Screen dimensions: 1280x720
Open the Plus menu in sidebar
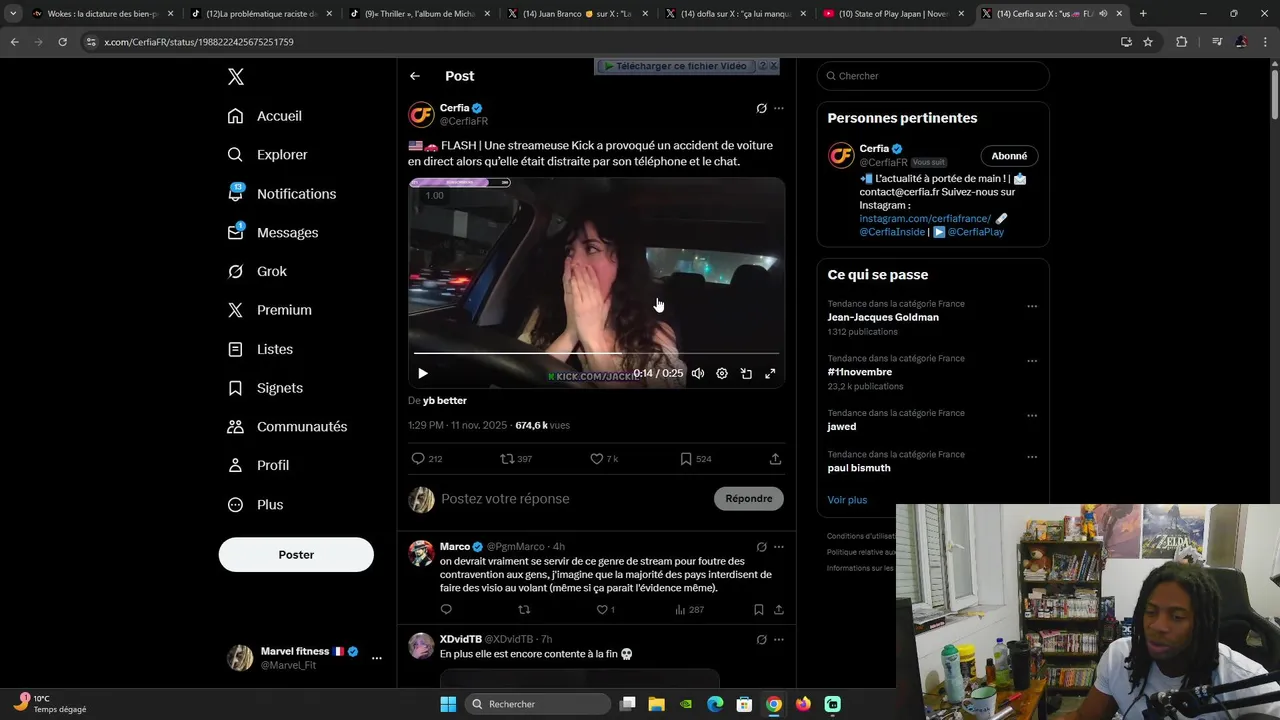pyautogui.click(x=255, y=505)
